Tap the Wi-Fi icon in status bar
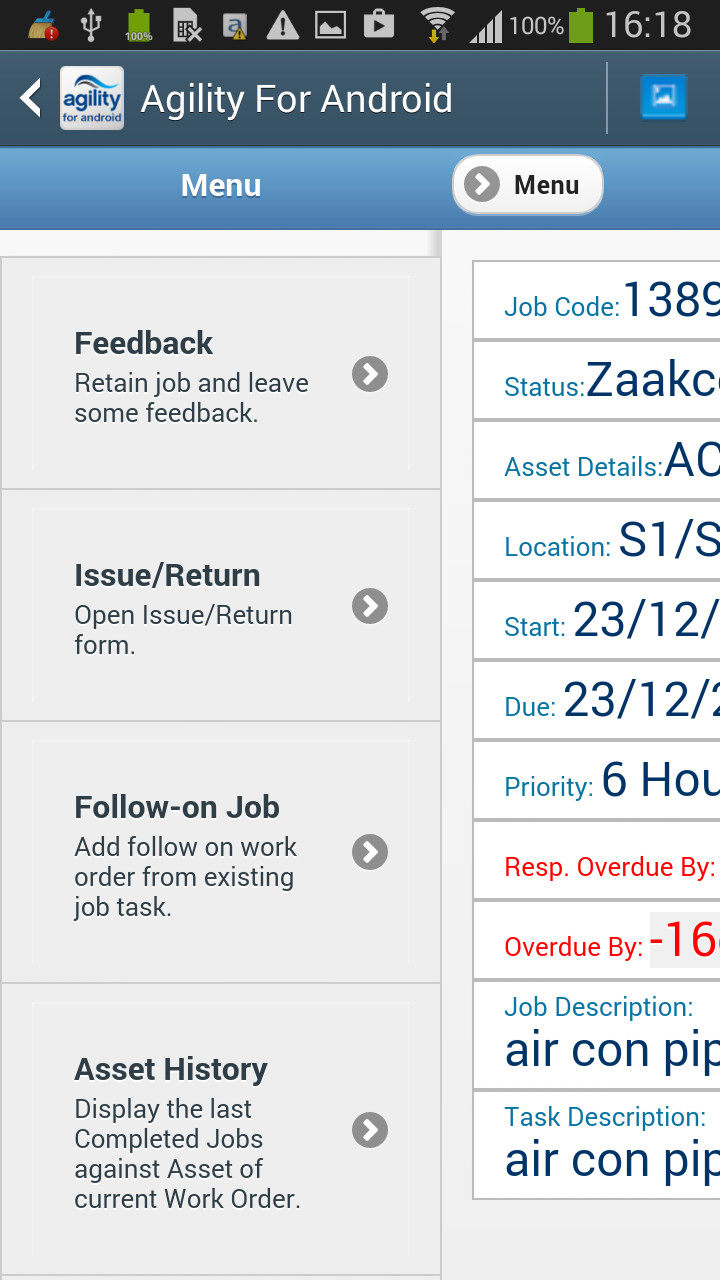Viewport: 720px width, 1280px height. click(x=437, y=23)
